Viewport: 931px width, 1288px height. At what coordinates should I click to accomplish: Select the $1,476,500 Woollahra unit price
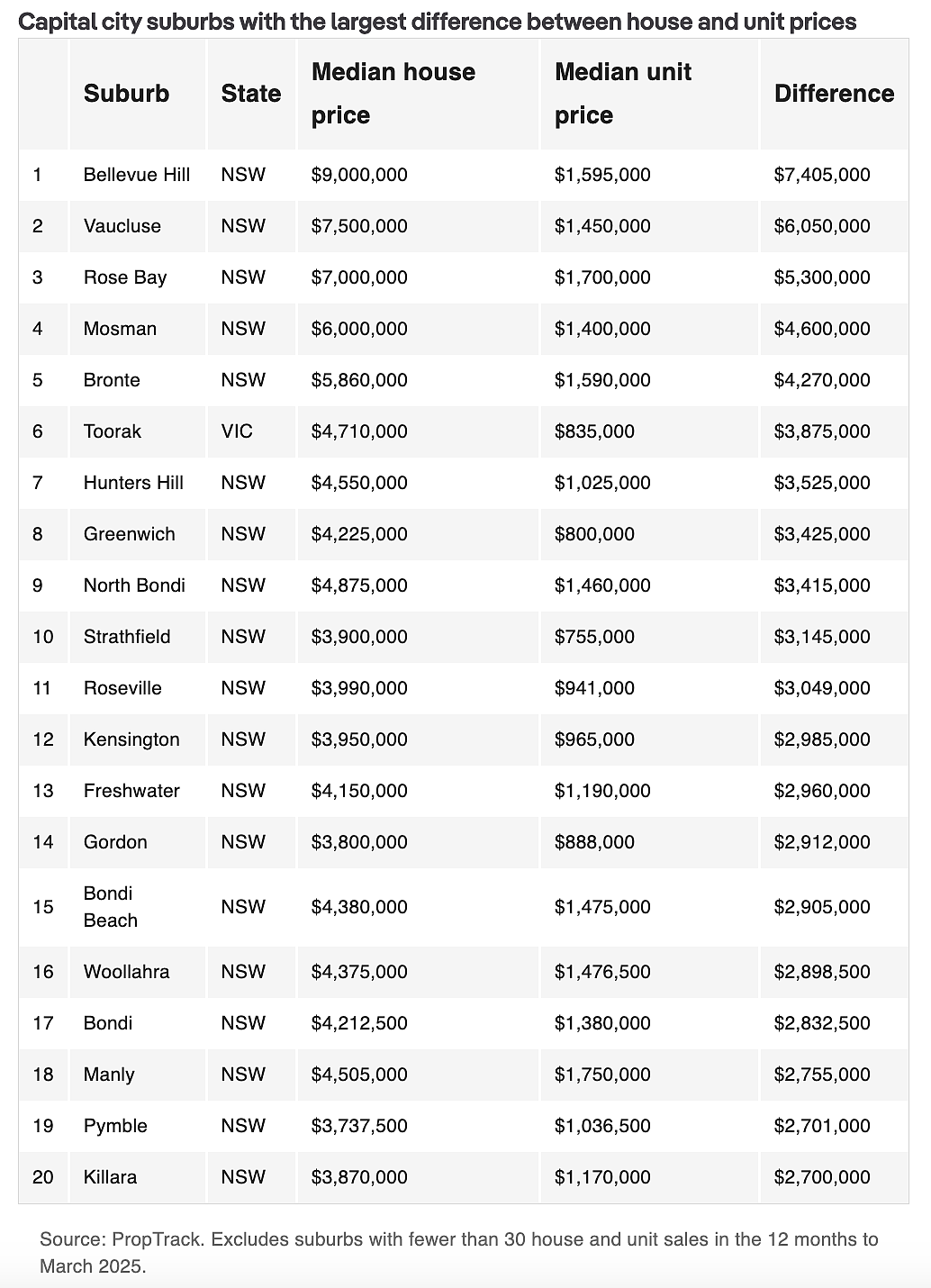click(602, 972)
